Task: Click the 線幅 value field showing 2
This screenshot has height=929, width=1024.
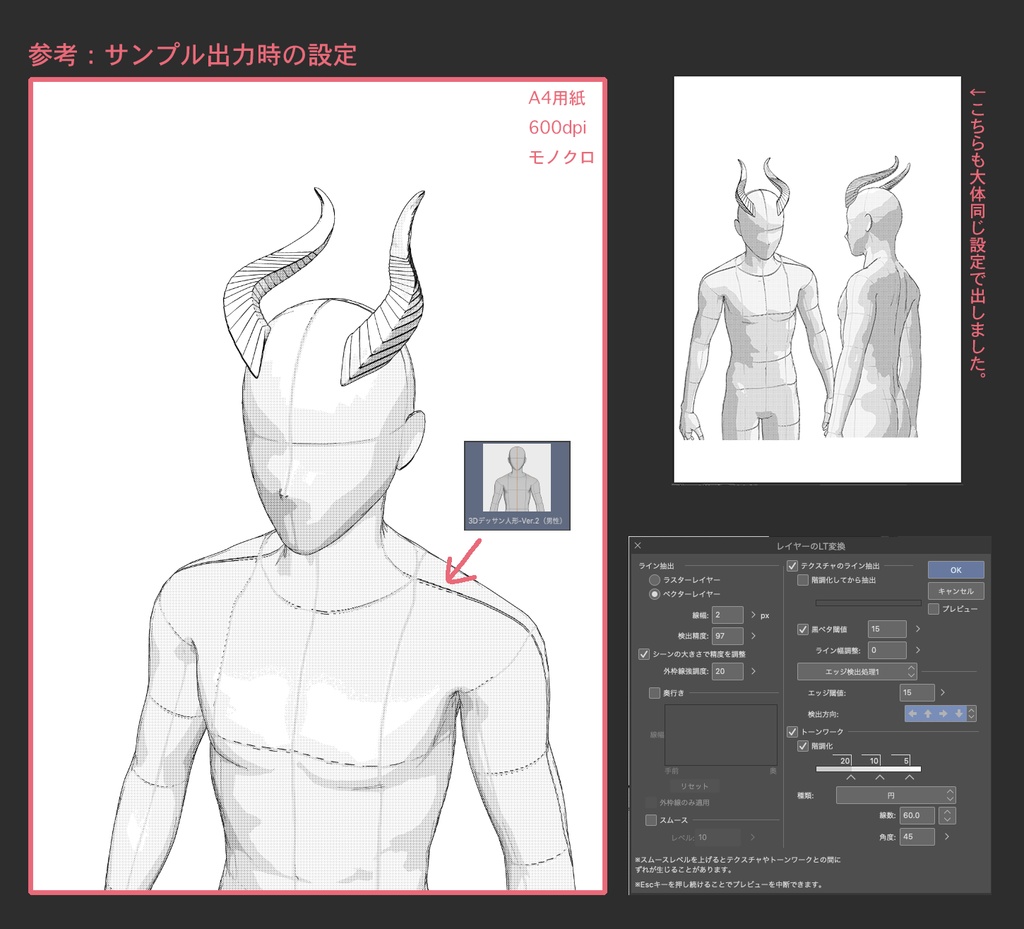Action: pos(727,615)
